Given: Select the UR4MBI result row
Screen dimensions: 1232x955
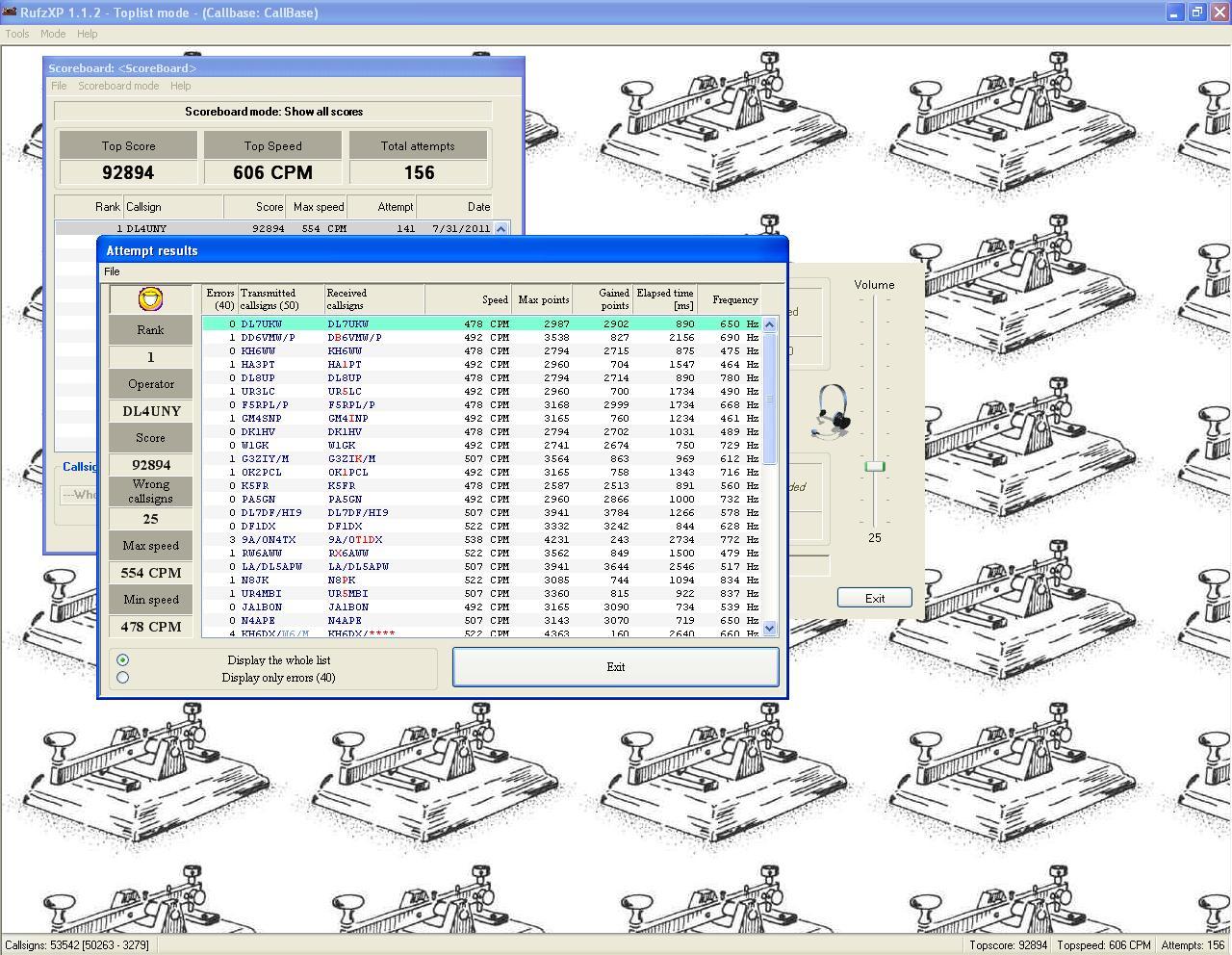Looking at the screenshot, I should [482, 594].
